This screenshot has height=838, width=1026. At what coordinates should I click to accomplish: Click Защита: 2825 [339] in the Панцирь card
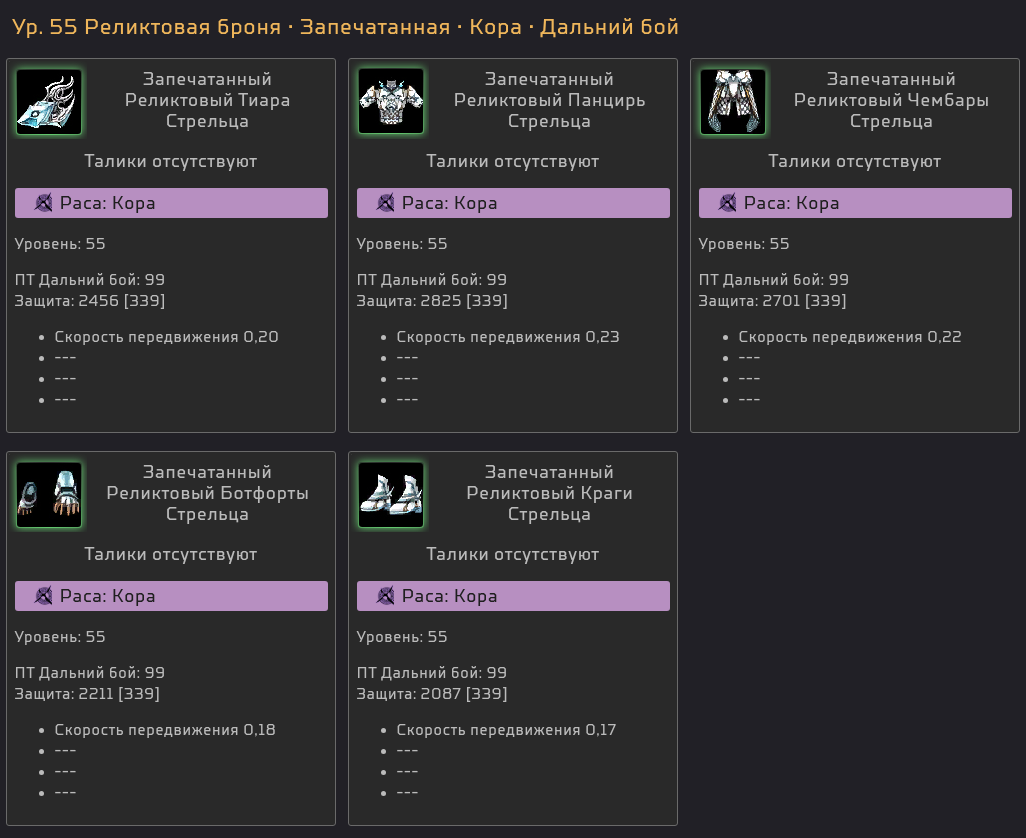tap(432, 301)
